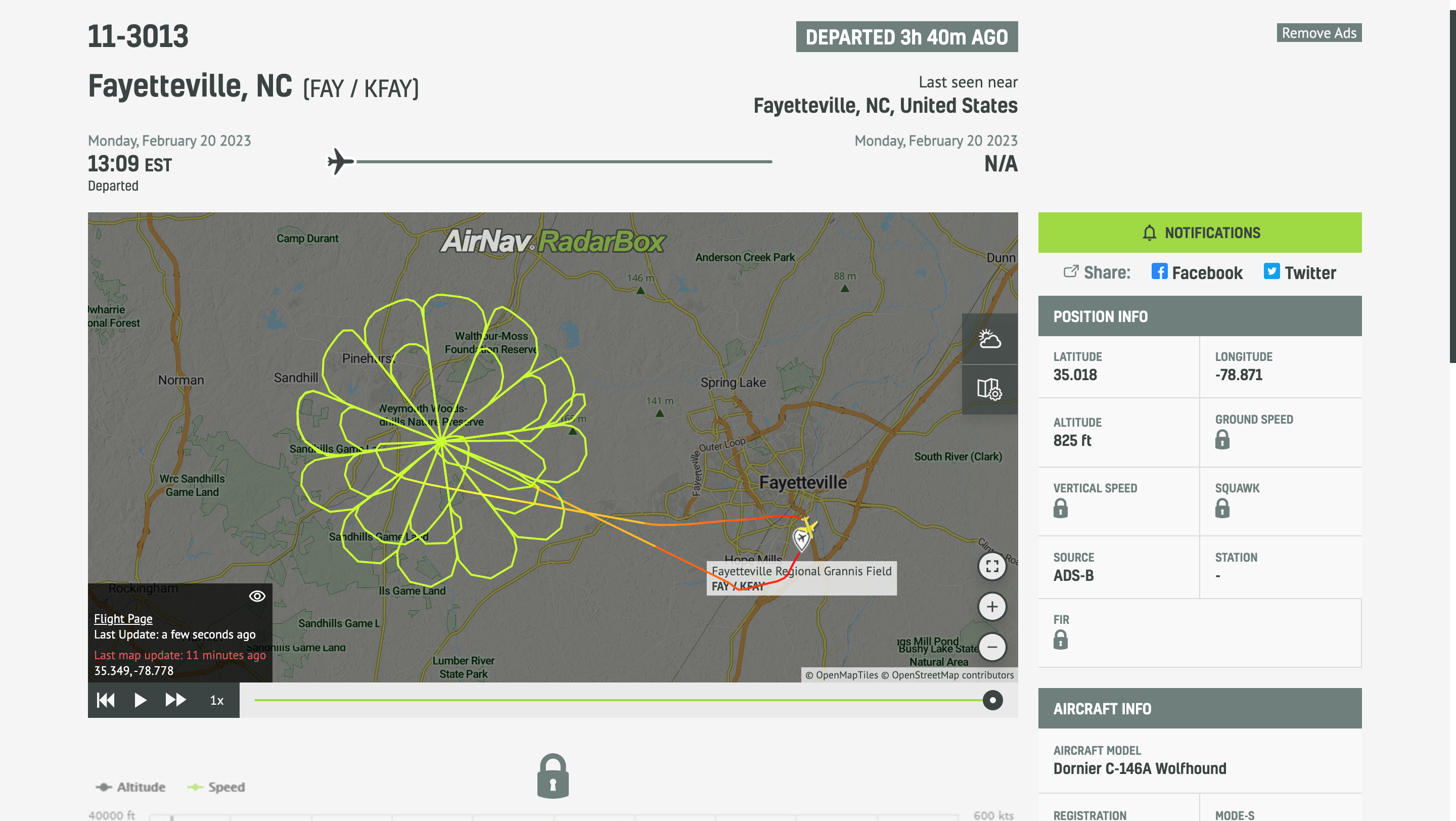Image resolution: width=1456 pixels, height=821 pixels.
Task: Click the Ground Speed lock icon
Action: pos(1222,440)
